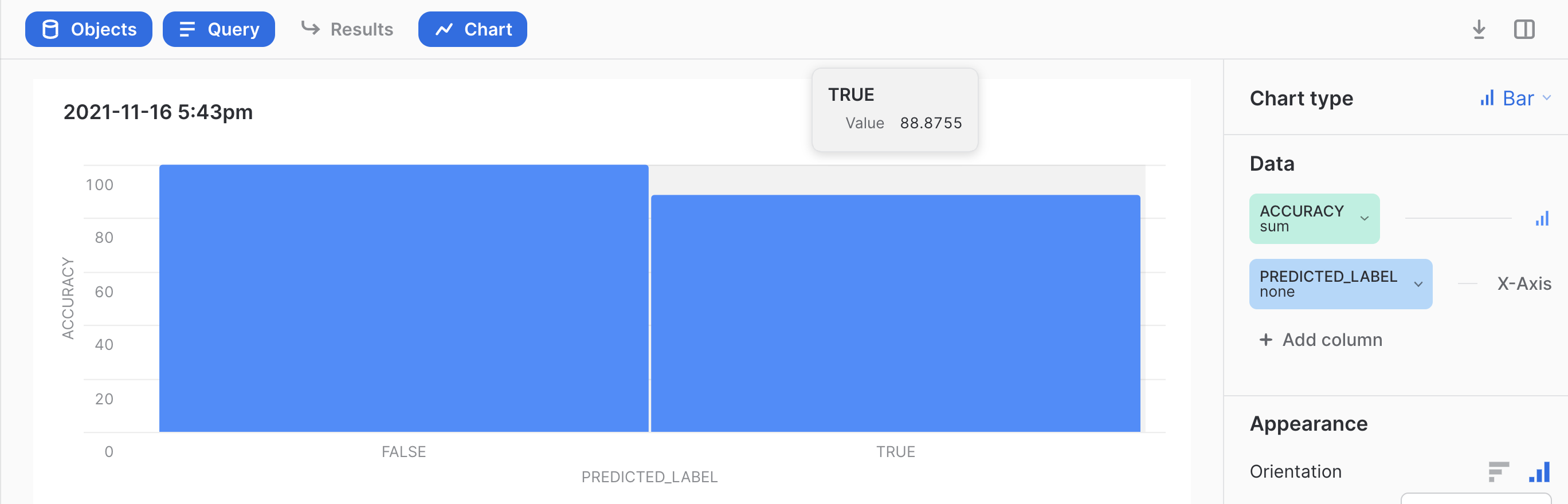Image resolution: width=1568 pixels, height=504 pixels.
Task: Click the bar chart icon beside ACCURACY
Action: (1541, 219)
